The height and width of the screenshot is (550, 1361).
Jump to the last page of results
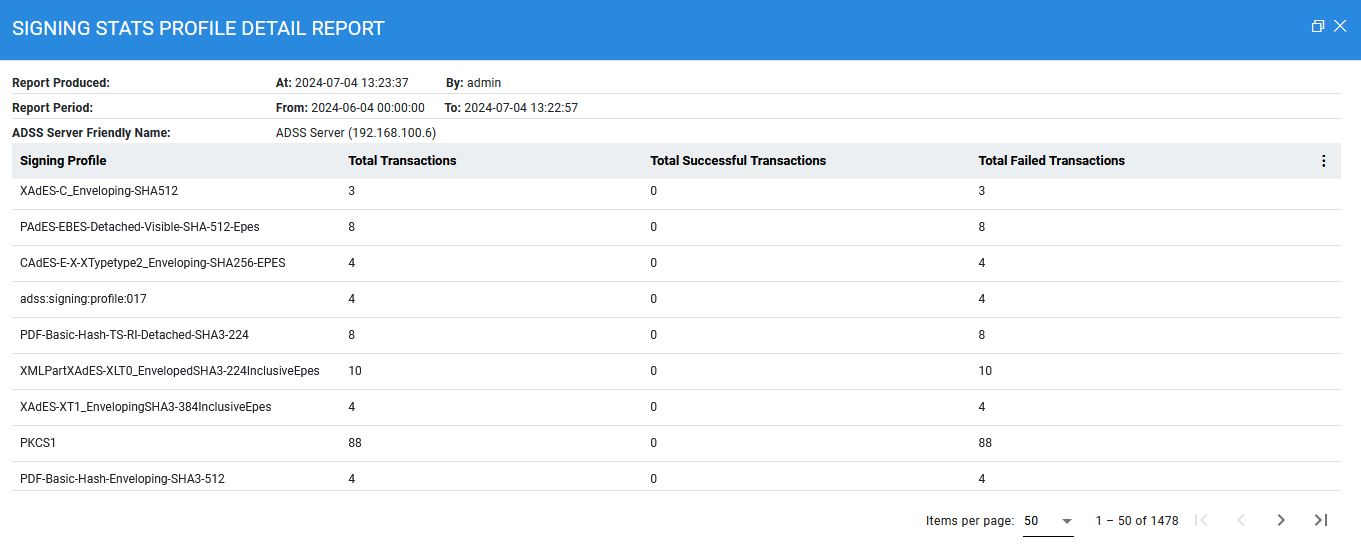pos(1320,520)
